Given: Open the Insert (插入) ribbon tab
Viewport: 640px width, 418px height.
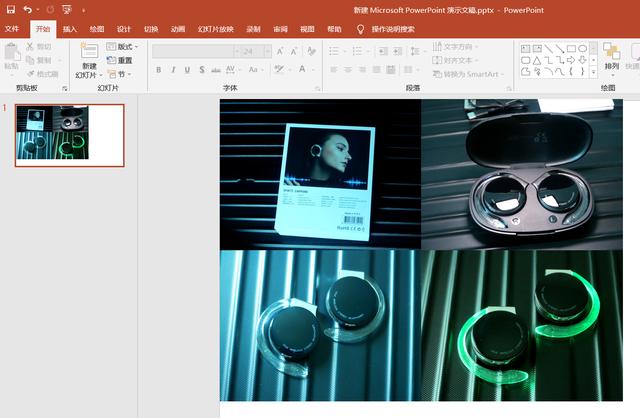Looking at the screenshot, I should [70, 29].
